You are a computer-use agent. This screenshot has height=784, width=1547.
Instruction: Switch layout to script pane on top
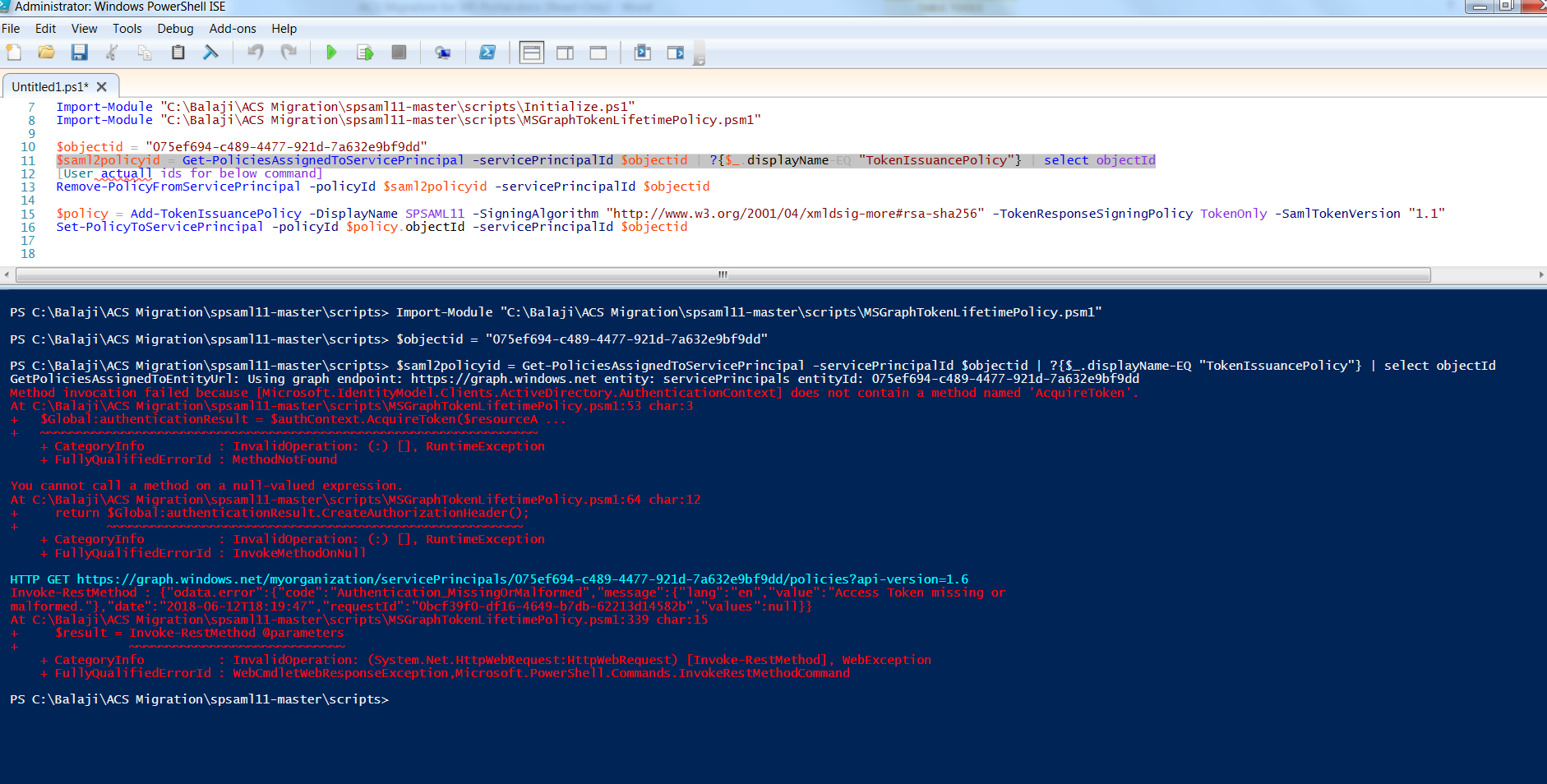click(x=532, y=53)
